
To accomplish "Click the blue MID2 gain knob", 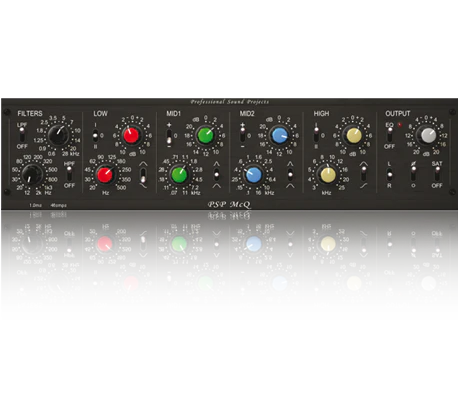I will coord(279,135).
